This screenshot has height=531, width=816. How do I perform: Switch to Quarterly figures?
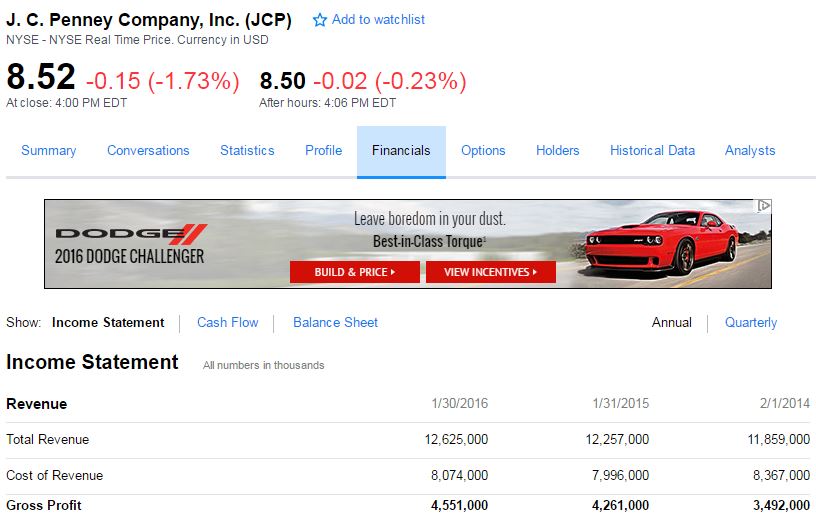pyautogui.click(x=751, y=323)
